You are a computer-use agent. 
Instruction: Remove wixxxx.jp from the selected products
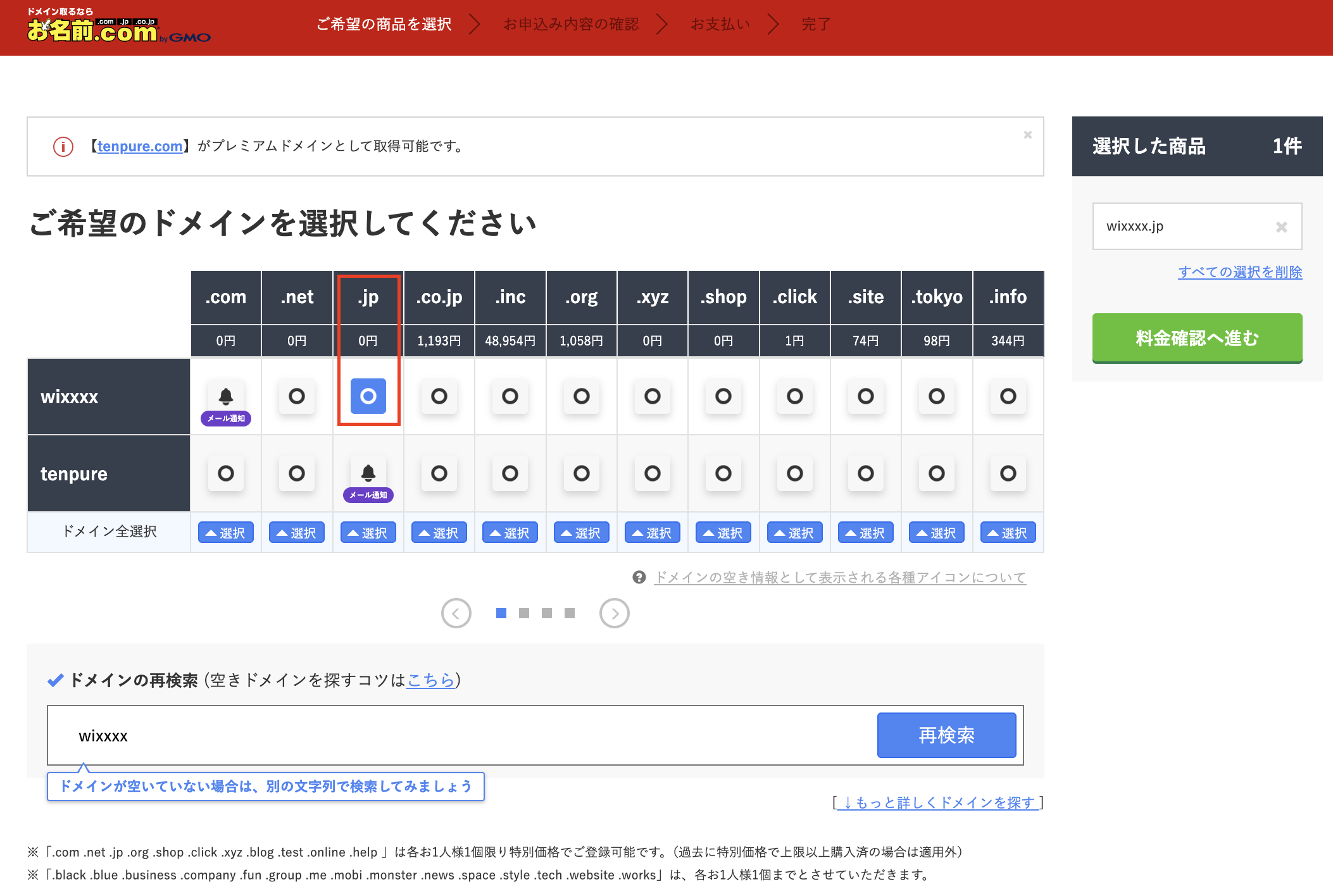point(1282,227)
